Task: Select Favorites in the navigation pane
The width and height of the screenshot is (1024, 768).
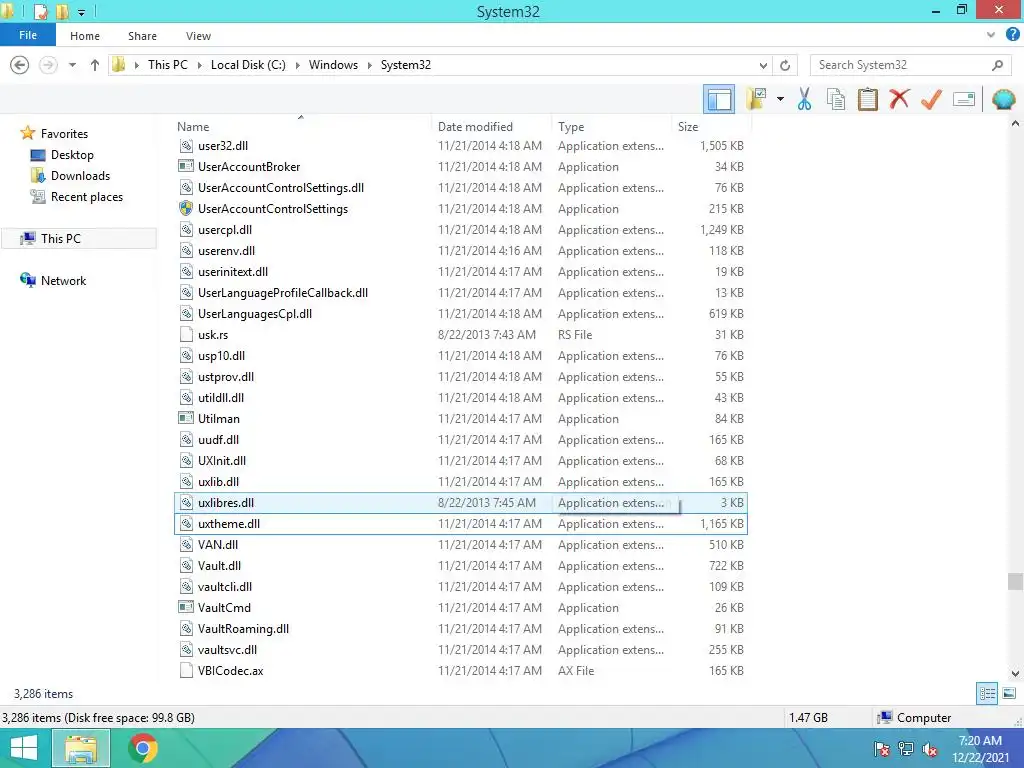Action: pos(64,133)
